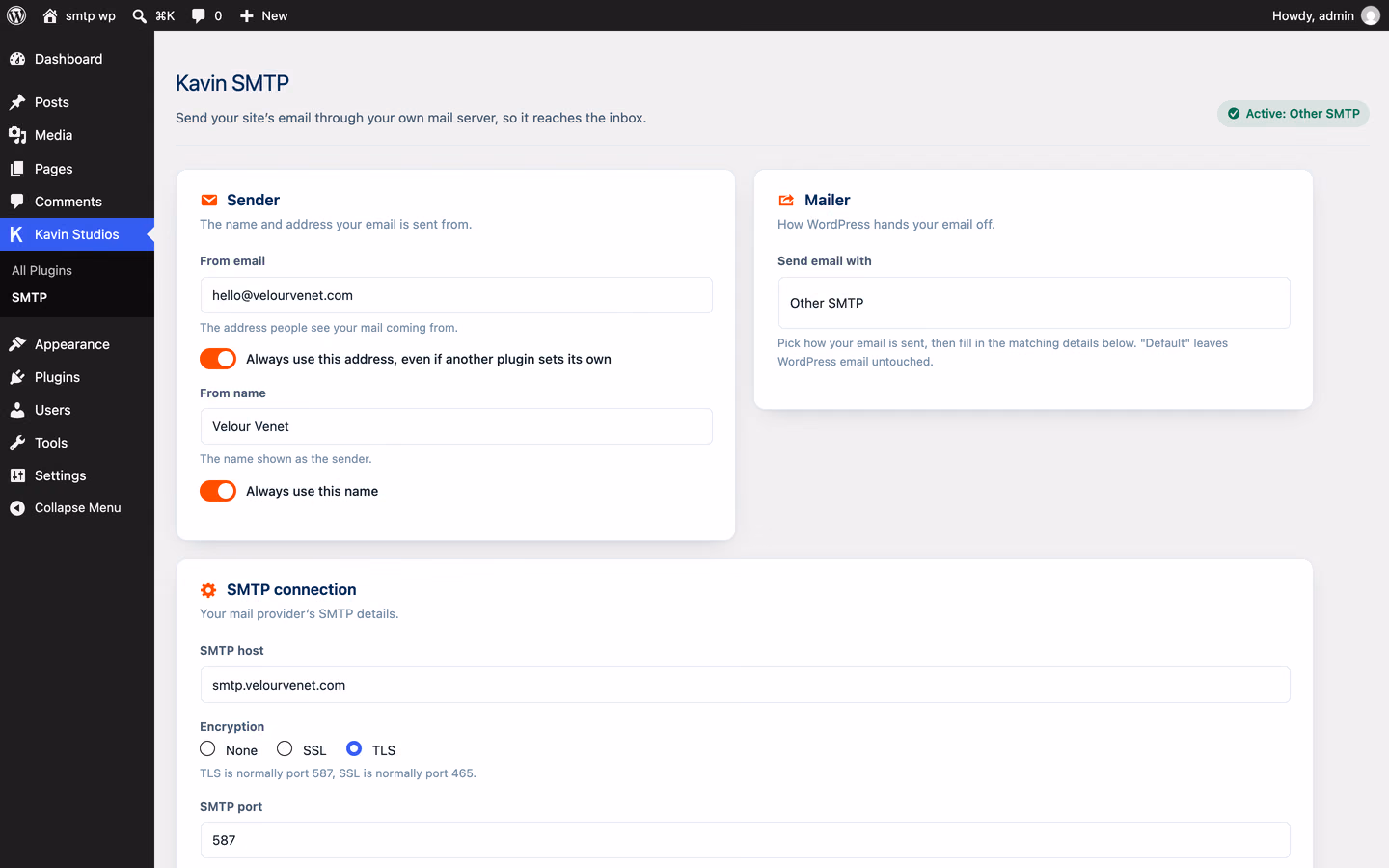Click the SMTP connection gear icon
1389x868 pixels.
208,590
